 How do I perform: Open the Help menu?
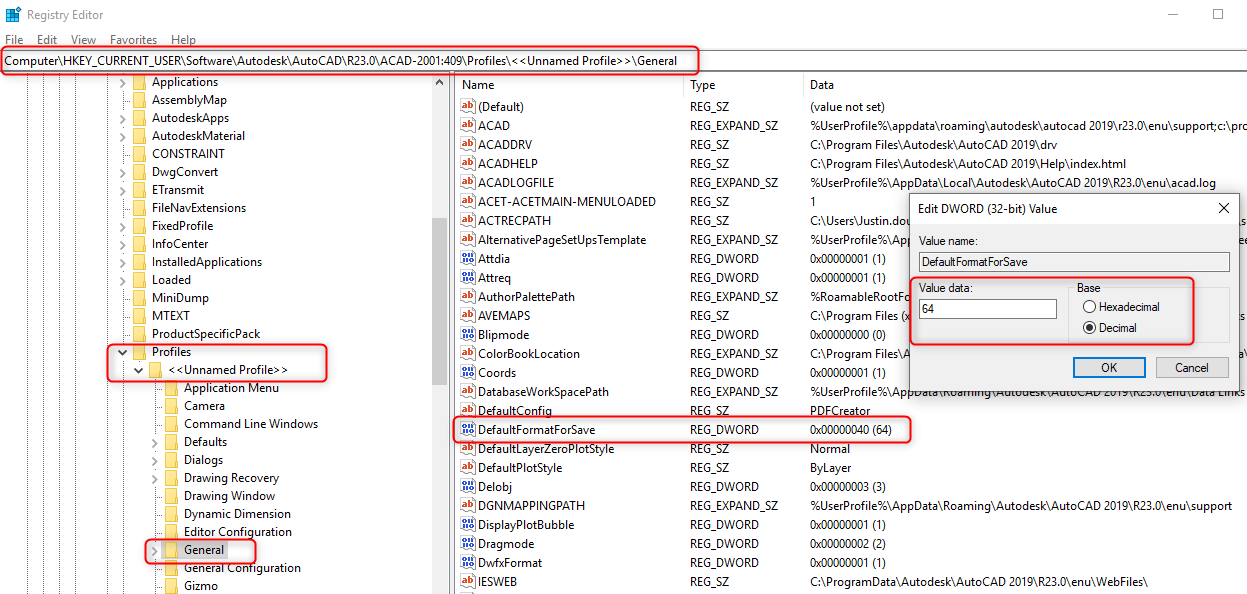183,40
